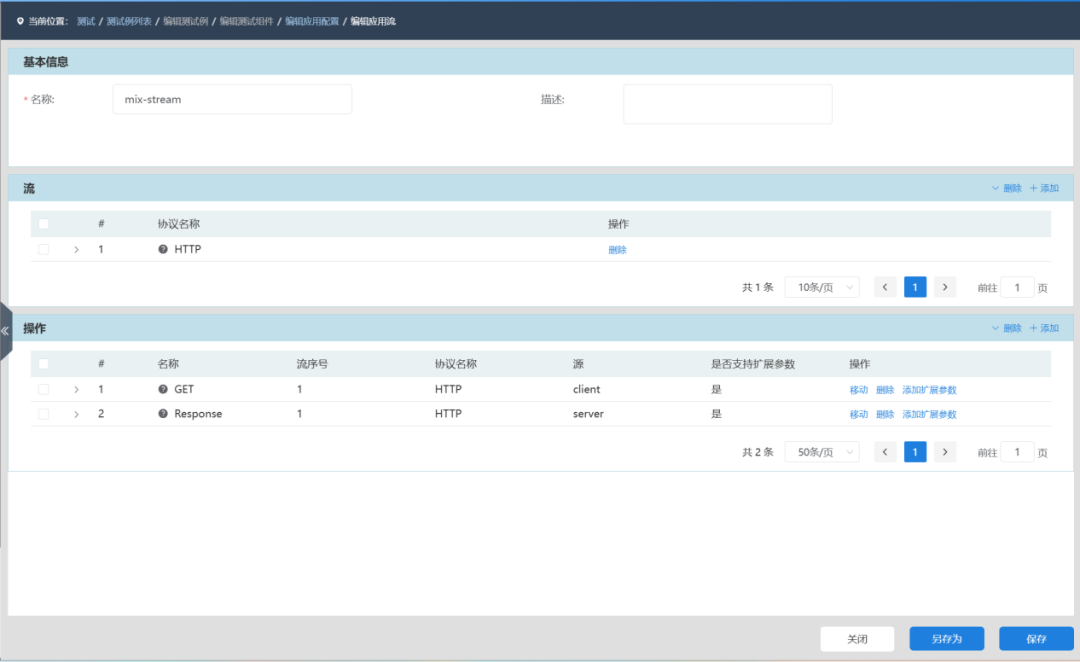Go to previous page in 操作 pagination
Viewport: 1080px width, 662px height.
click(885, 452)
